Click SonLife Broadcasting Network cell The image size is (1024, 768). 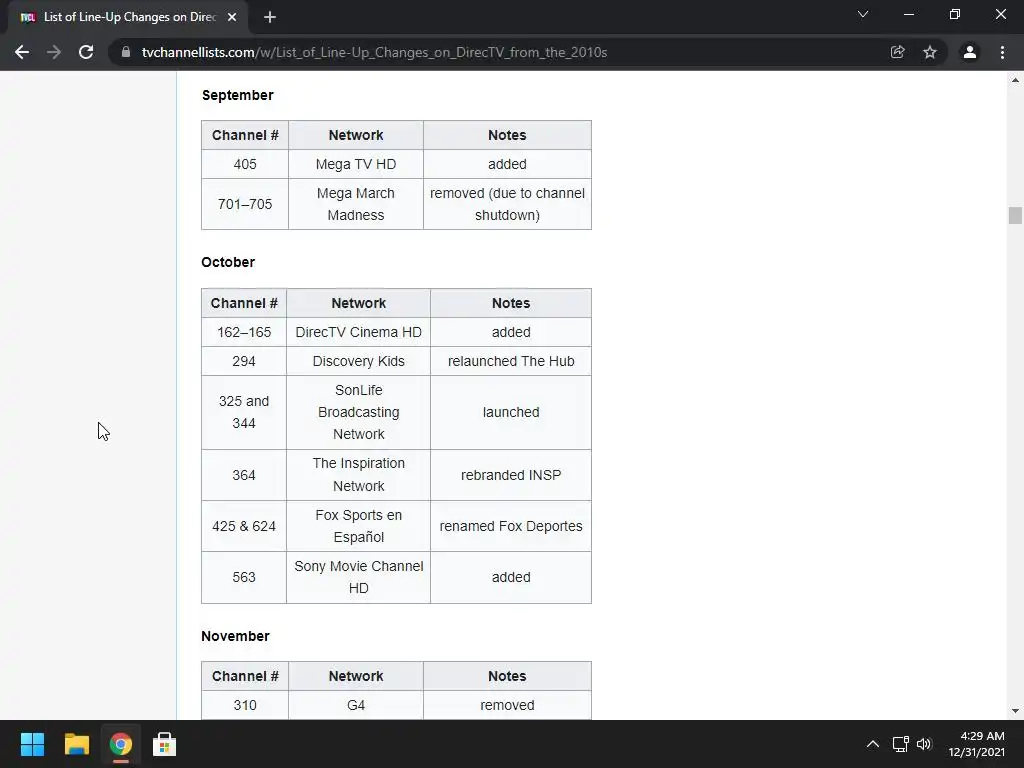tap(359, 412)
